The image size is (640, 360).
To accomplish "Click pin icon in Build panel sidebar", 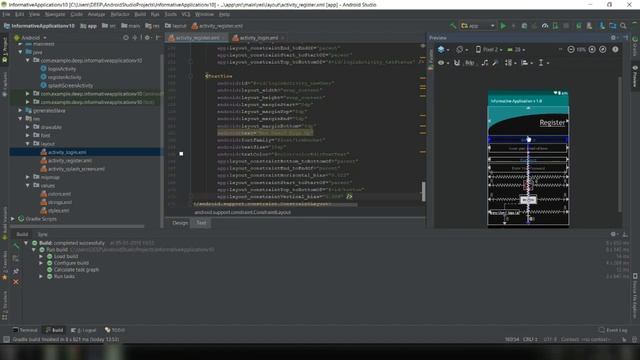I will tap(16, 271).
